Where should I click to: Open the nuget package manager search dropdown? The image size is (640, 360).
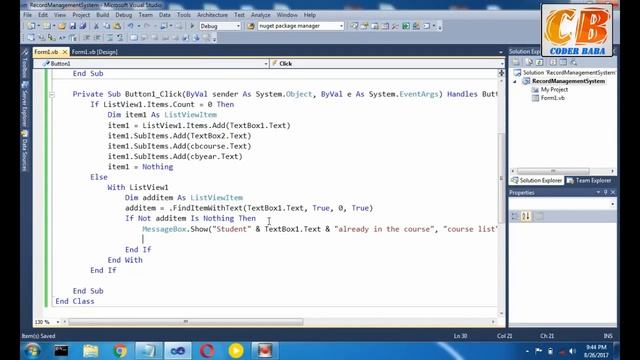point(341,26)
